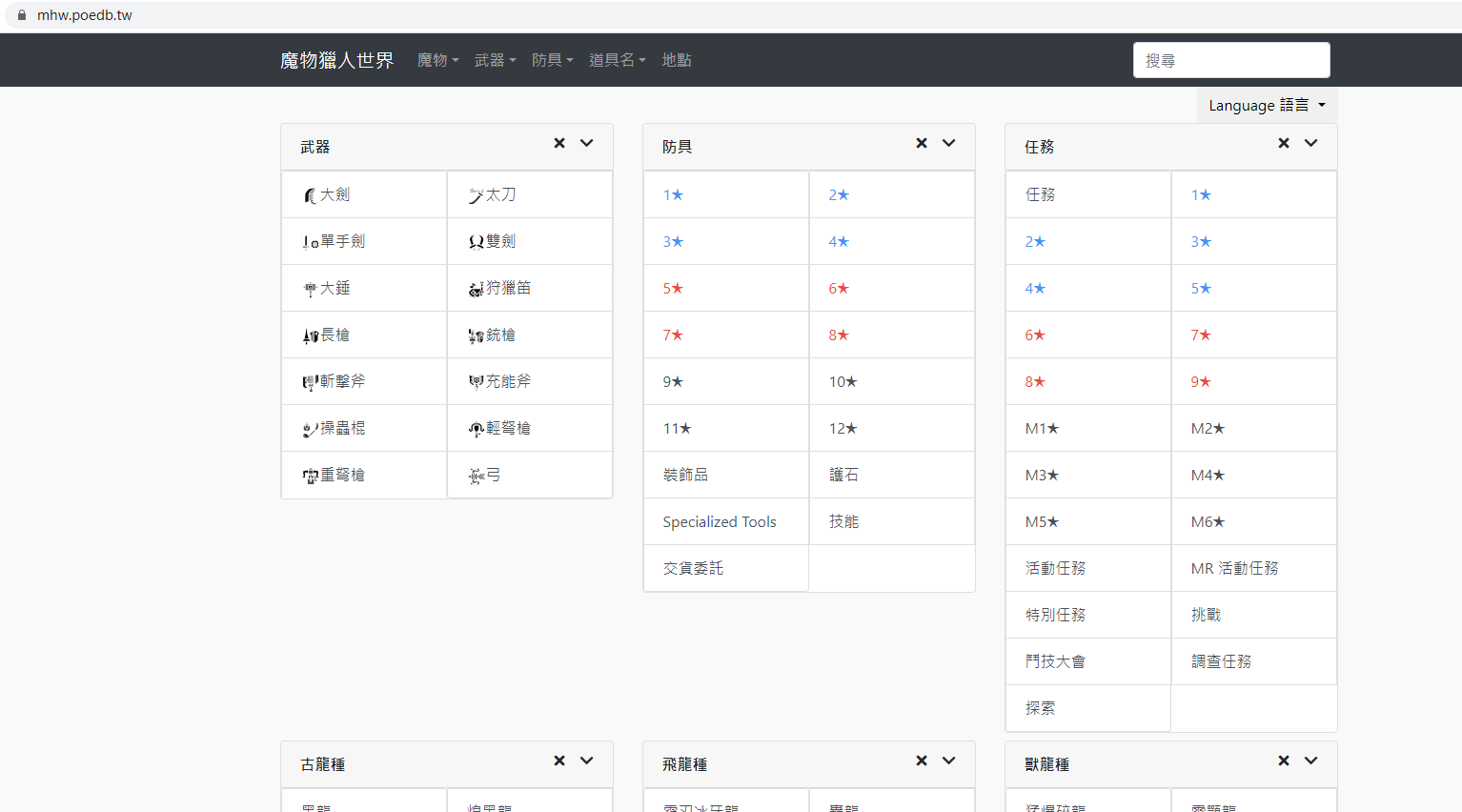
Task: Open the 調查任務 investigations link
Action: (1221, 661)
